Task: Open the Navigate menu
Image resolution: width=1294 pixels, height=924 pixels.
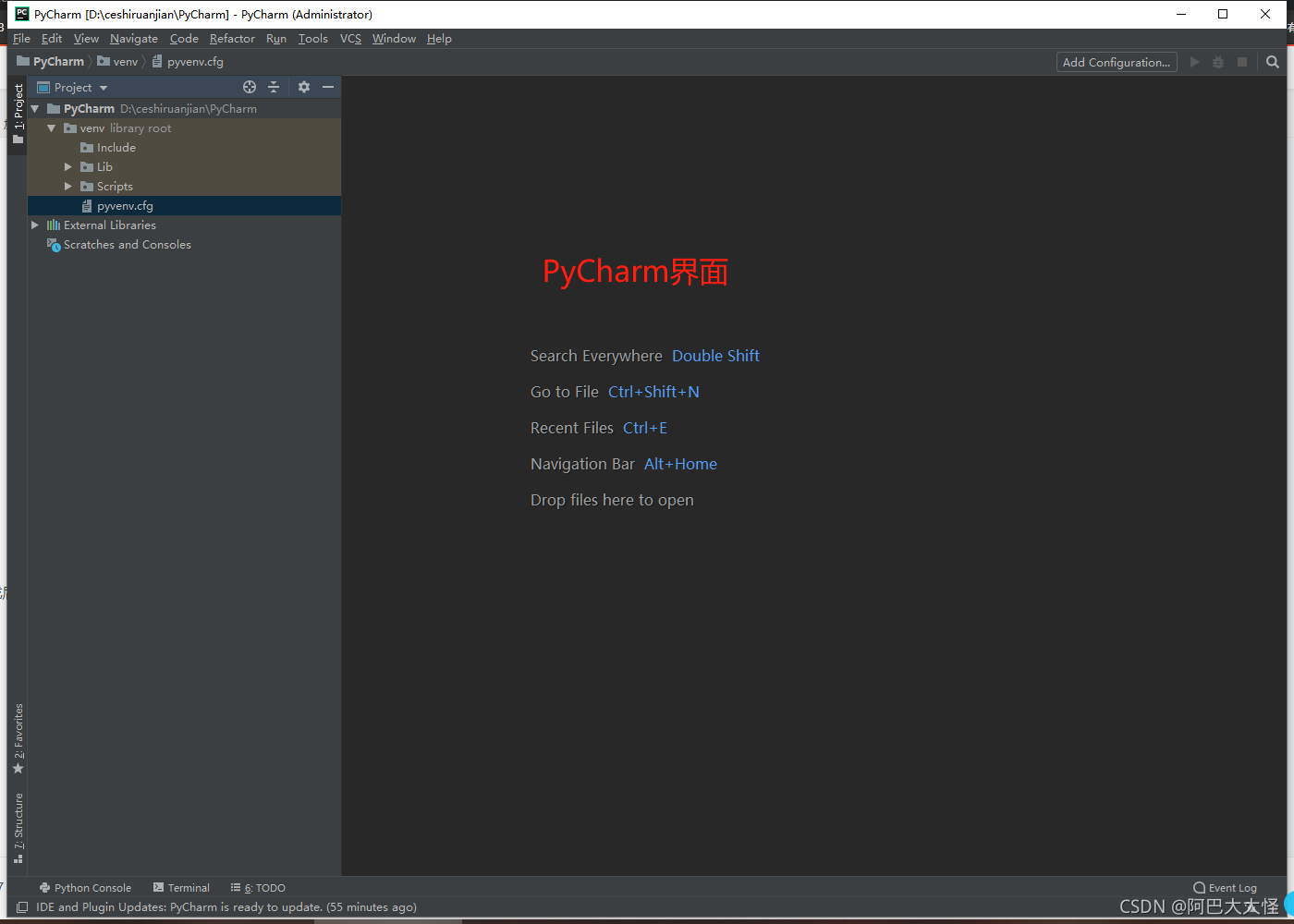Action: (x=134, y=39)
